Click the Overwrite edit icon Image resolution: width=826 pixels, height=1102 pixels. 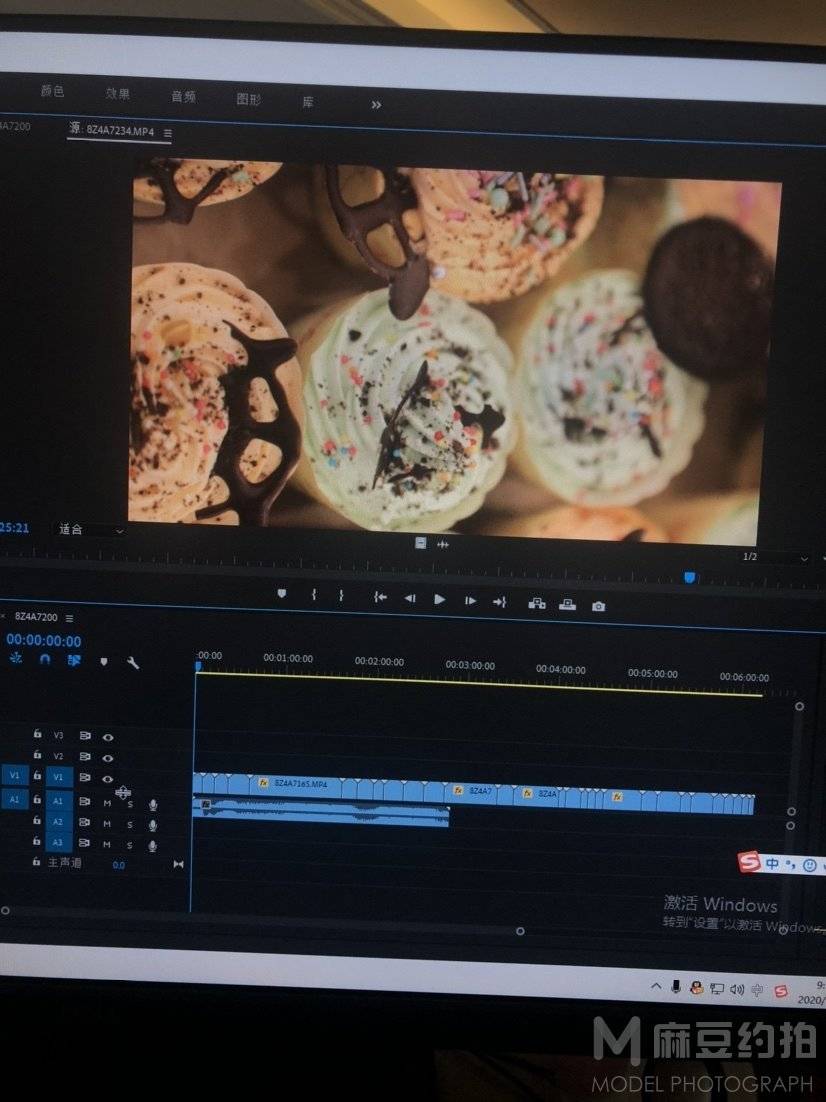pos(567,604)
